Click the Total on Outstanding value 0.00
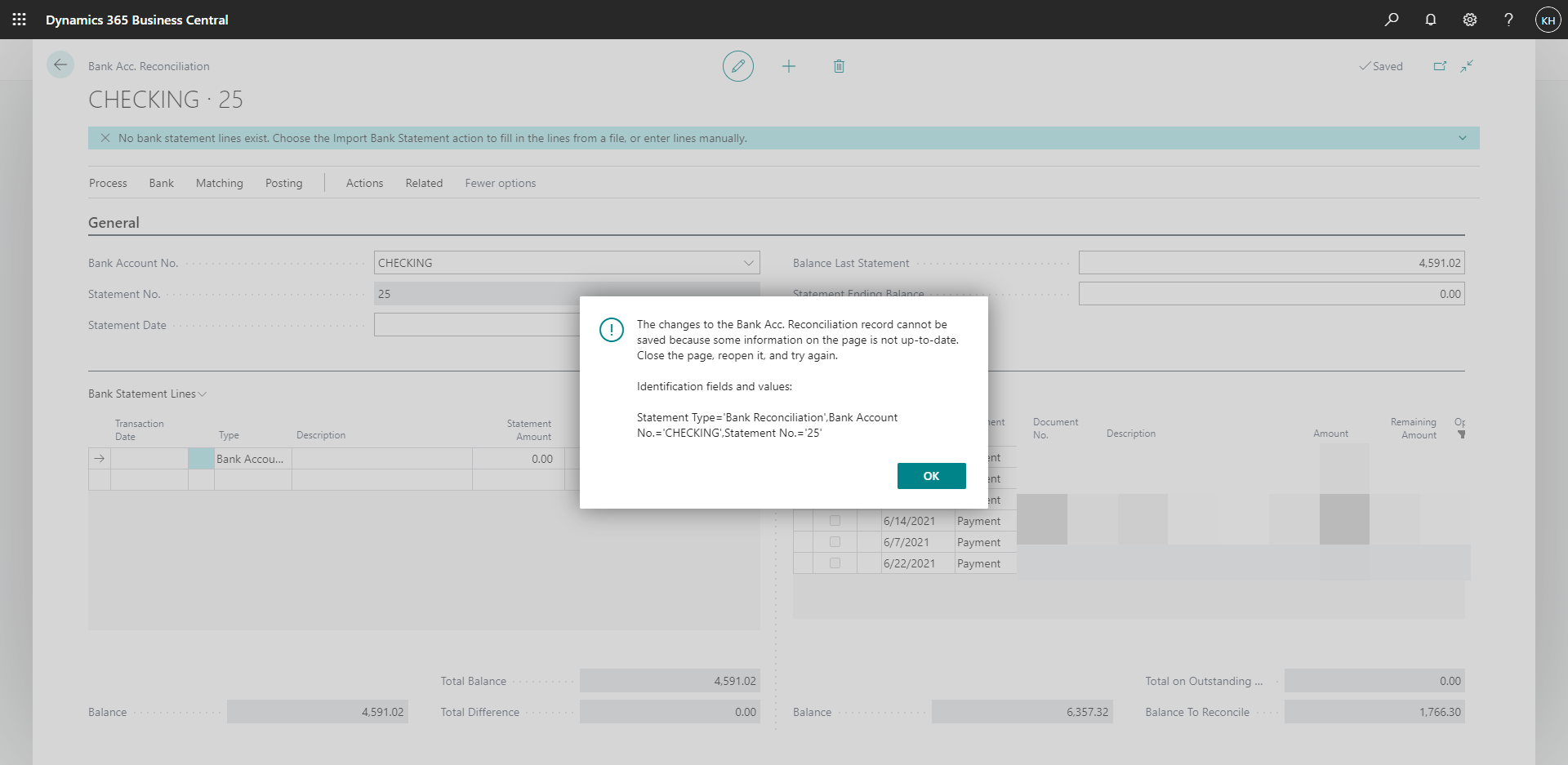Image resolution: width=1568 pixels, height=765 pixels. [x=1374, y=681]
